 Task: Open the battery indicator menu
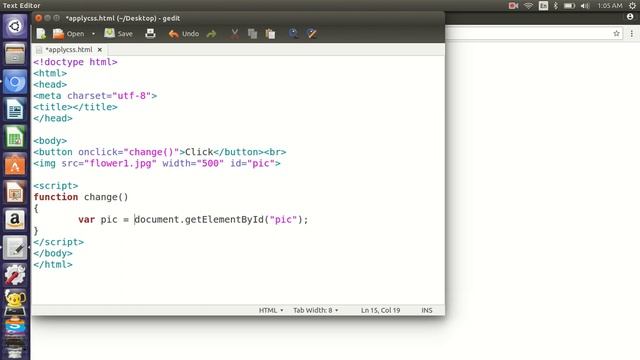[x=569, y=6]
